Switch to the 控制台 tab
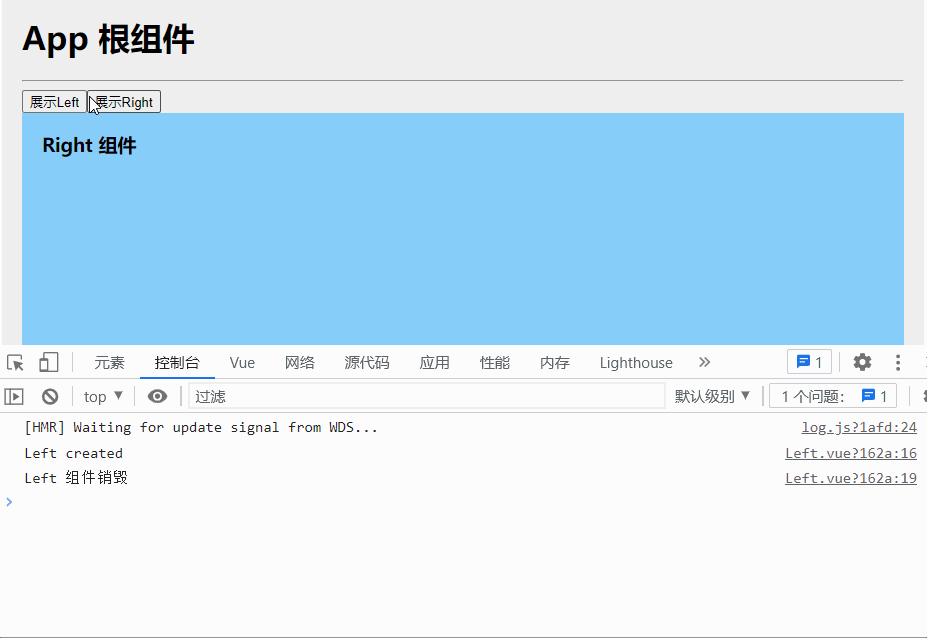This screenshot has height=638, width=927. (177, 362)
